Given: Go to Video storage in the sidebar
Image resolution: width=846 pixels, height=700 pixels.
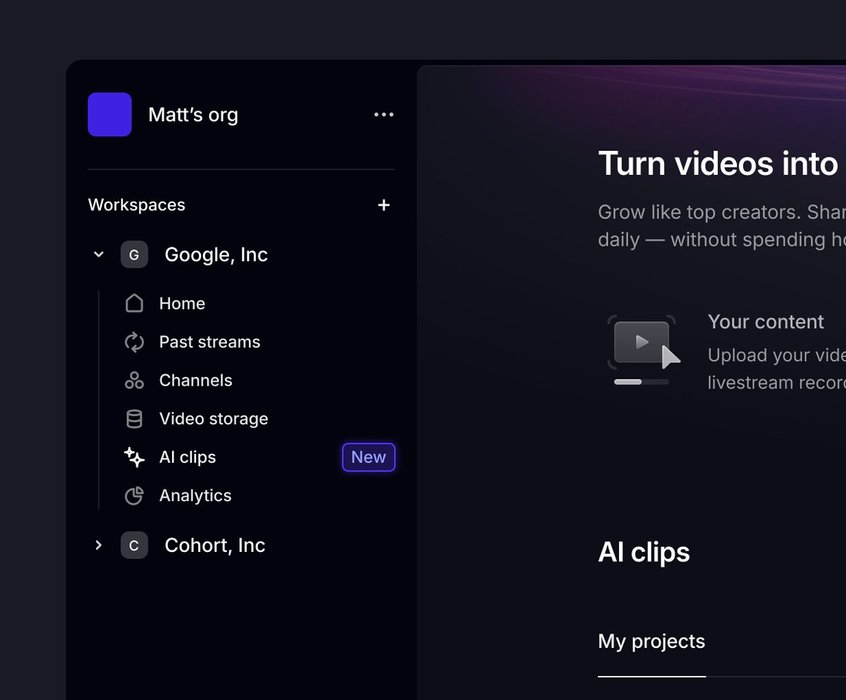Looking at the screenshot, I should point(213,419).
